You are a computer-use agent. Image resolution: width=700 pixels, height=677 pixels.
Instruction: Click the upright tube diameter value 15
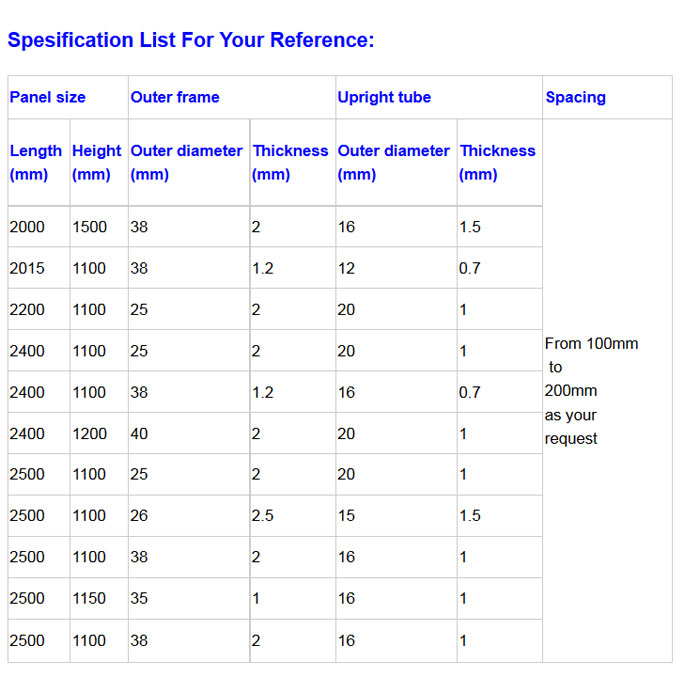pos(346,516)
